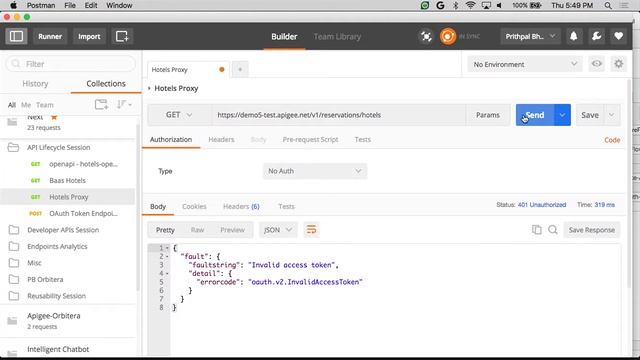Screen dimensions: 640x360
Task: Click the volume menu bar icon
Action: pos(500,5)
